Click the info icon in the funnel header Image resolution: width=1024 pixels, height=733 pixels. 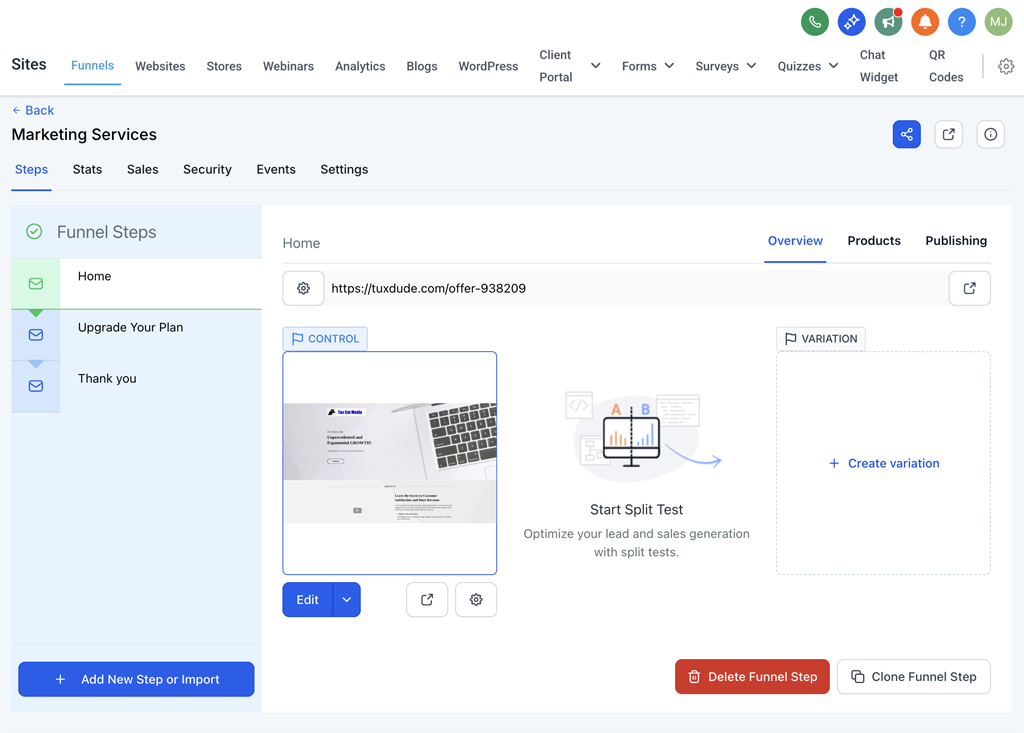990,133
